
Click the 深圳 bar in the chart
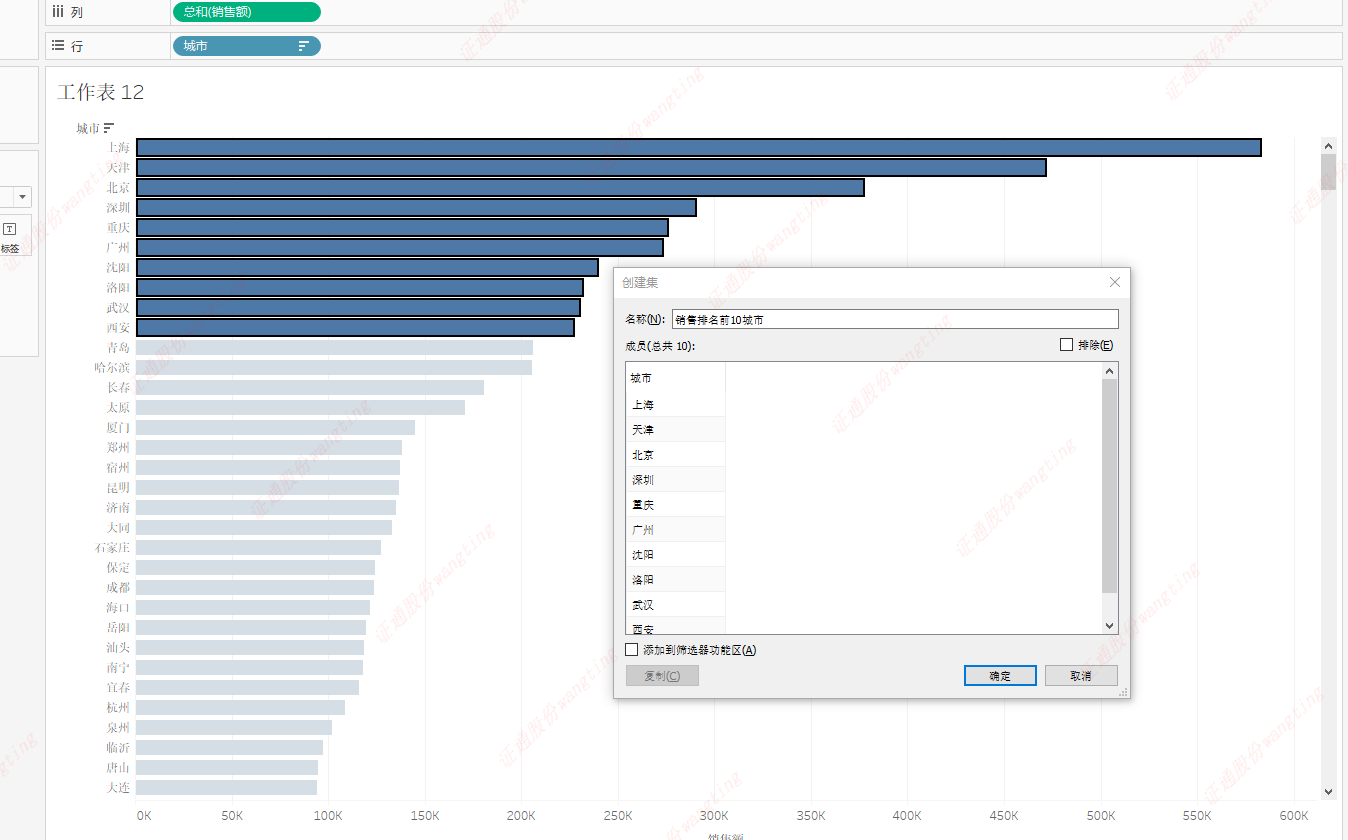click(416, 207)
